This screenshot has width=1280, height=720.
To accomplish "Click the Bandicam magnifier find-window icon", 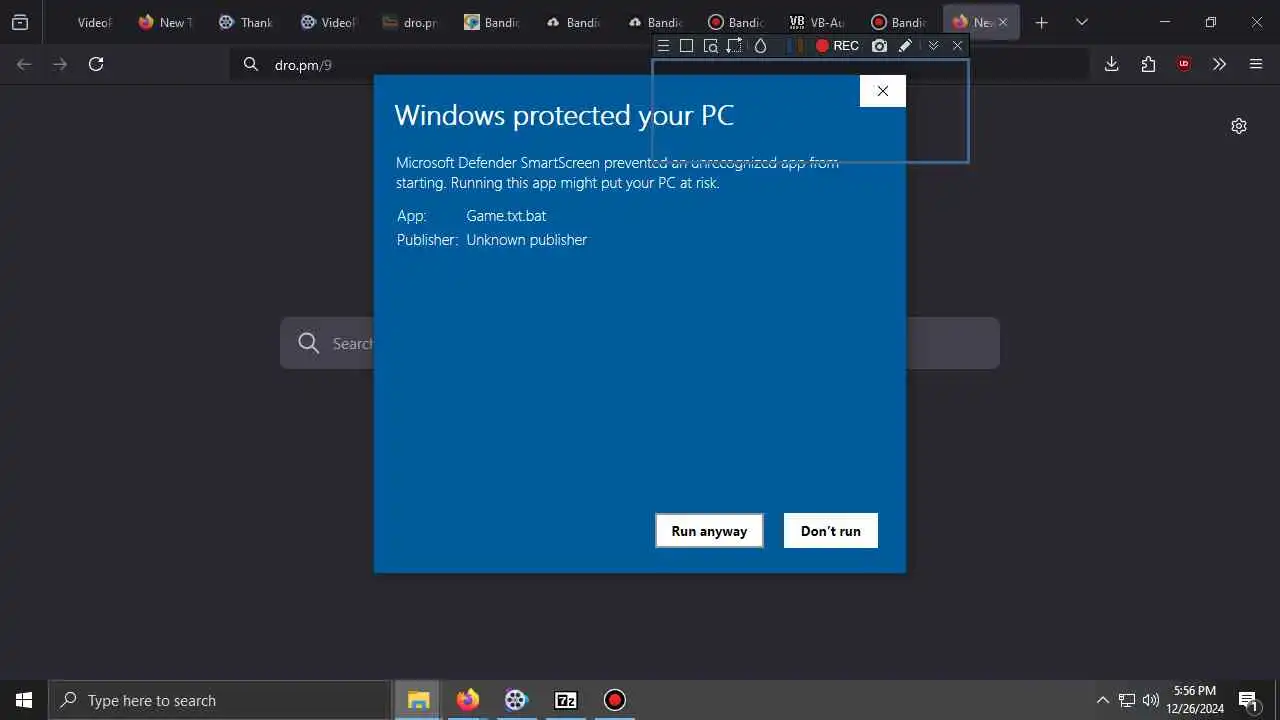I will click(x=711, y=46).
